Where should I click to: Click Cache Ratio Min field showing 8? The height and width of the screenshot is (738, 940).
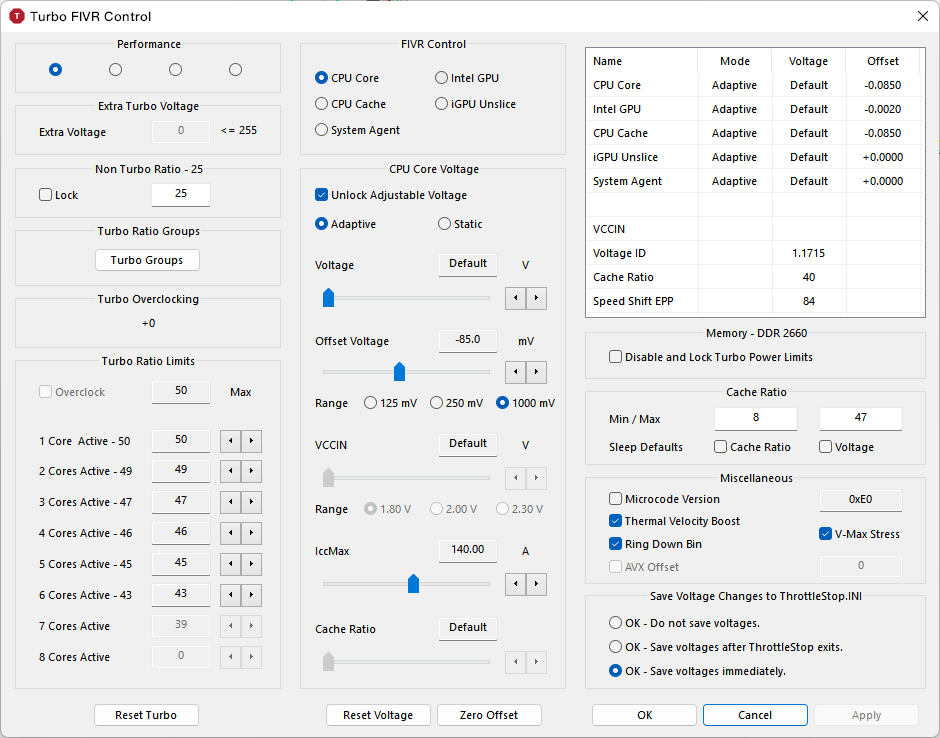point(756,418)
